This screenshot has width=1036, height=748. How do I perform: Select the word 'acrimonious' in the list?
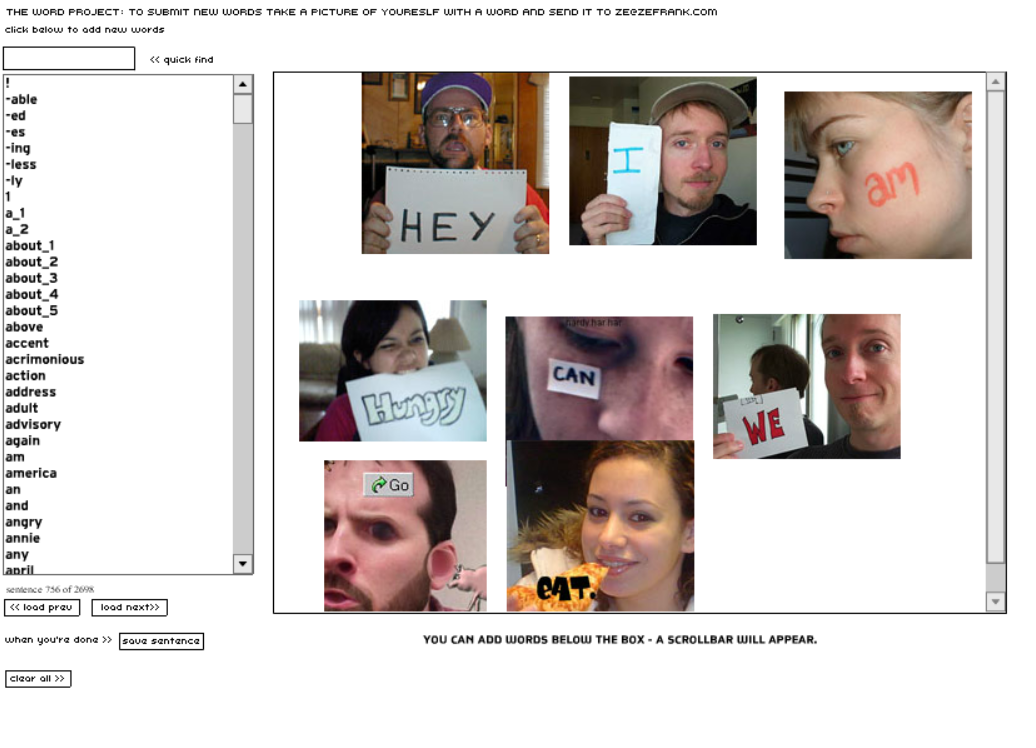tap(45, 360)
